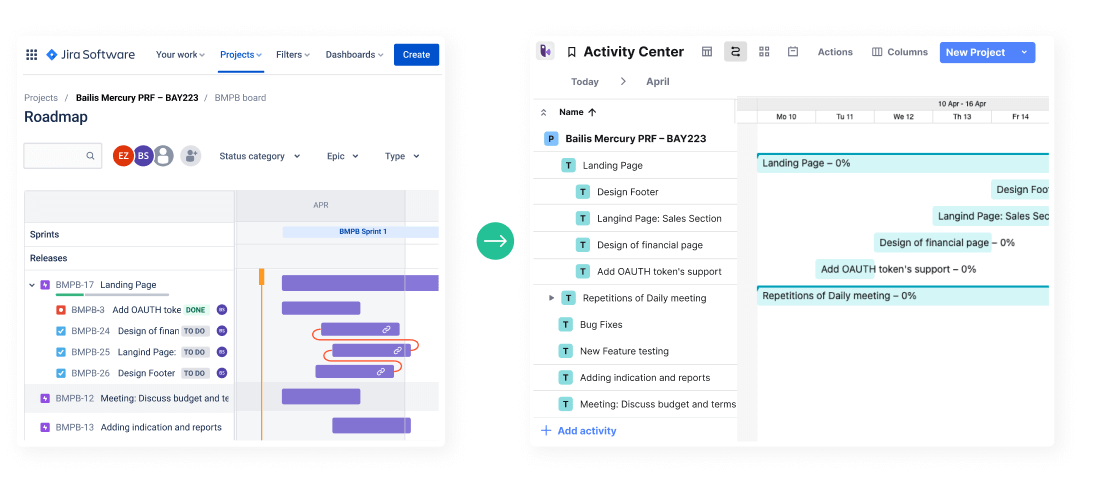Viewport: 1100px width, 485px height.
Task: Select the New Feature testing activity
Action: 635,351
